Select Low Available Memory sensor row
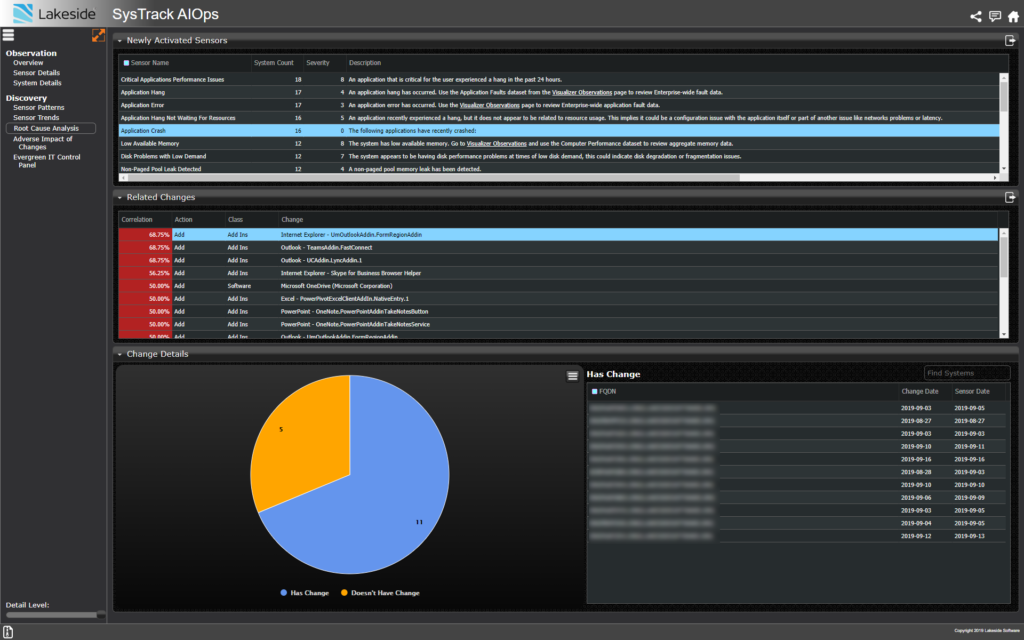This screenshot has height=640, width=1024. click(x=559, y=144)
